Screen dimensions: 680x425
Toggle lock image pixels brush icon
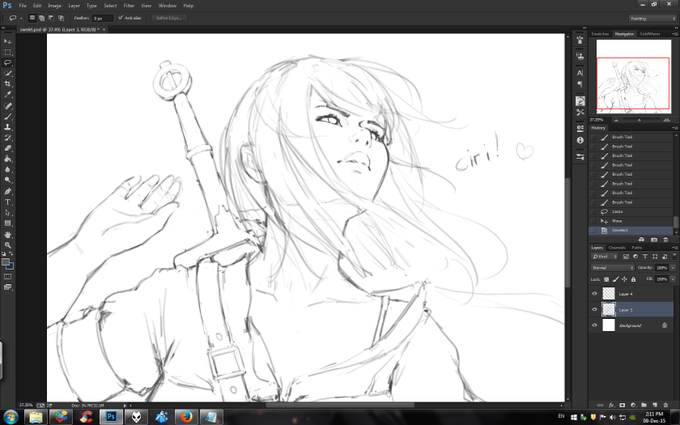615,279
